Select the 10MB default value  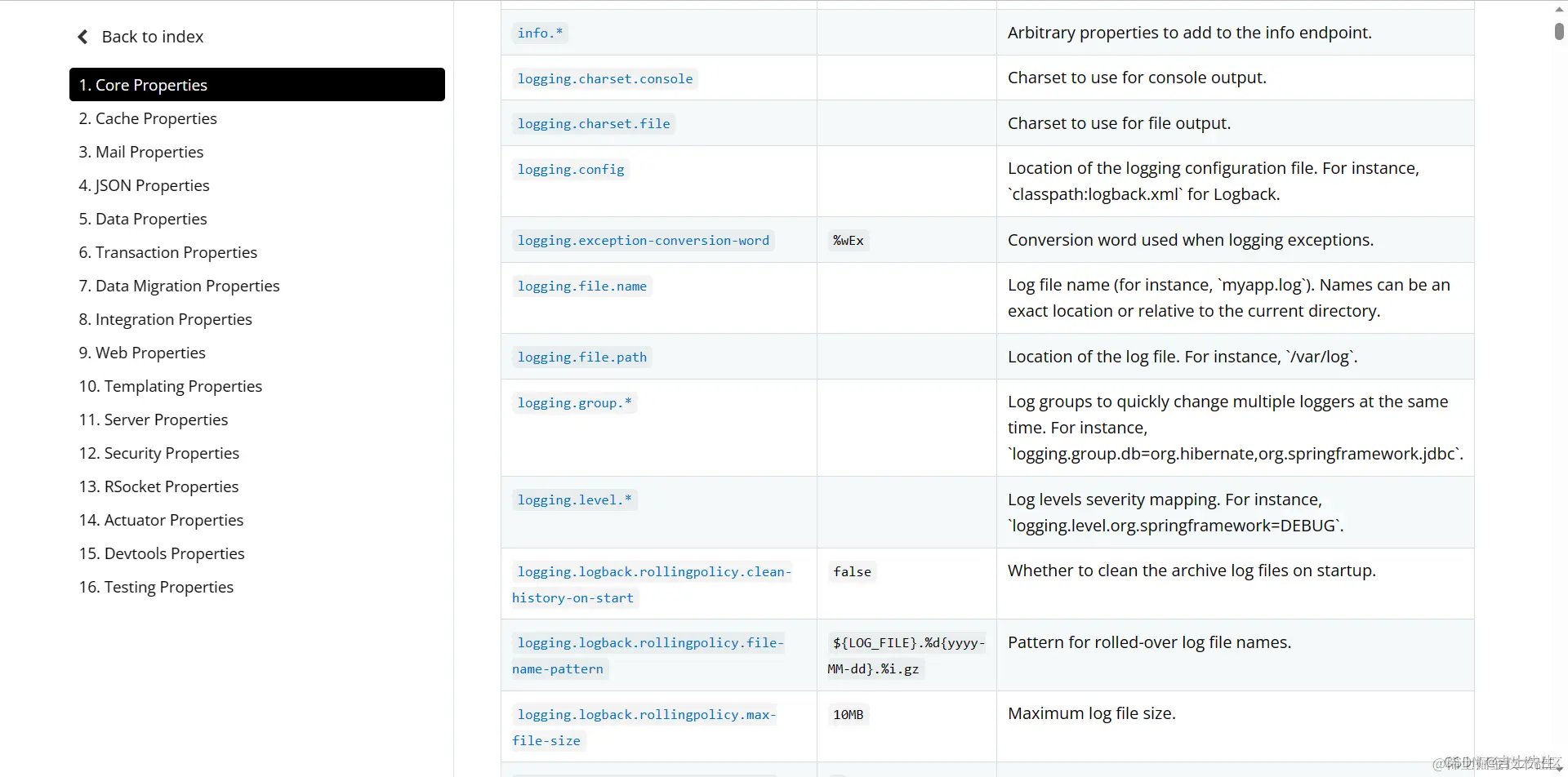848,714
